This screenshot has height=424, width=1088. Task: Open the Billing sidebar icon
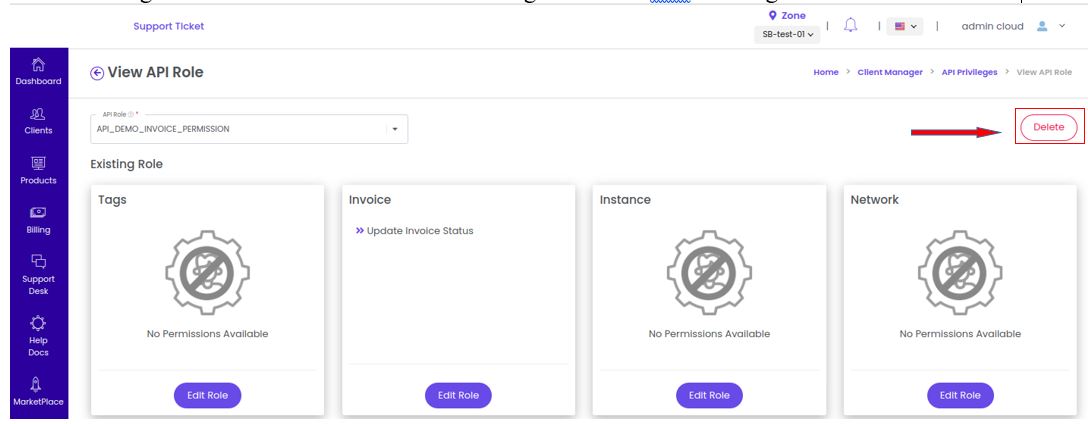pyautogui.click(x=39, y=212)
